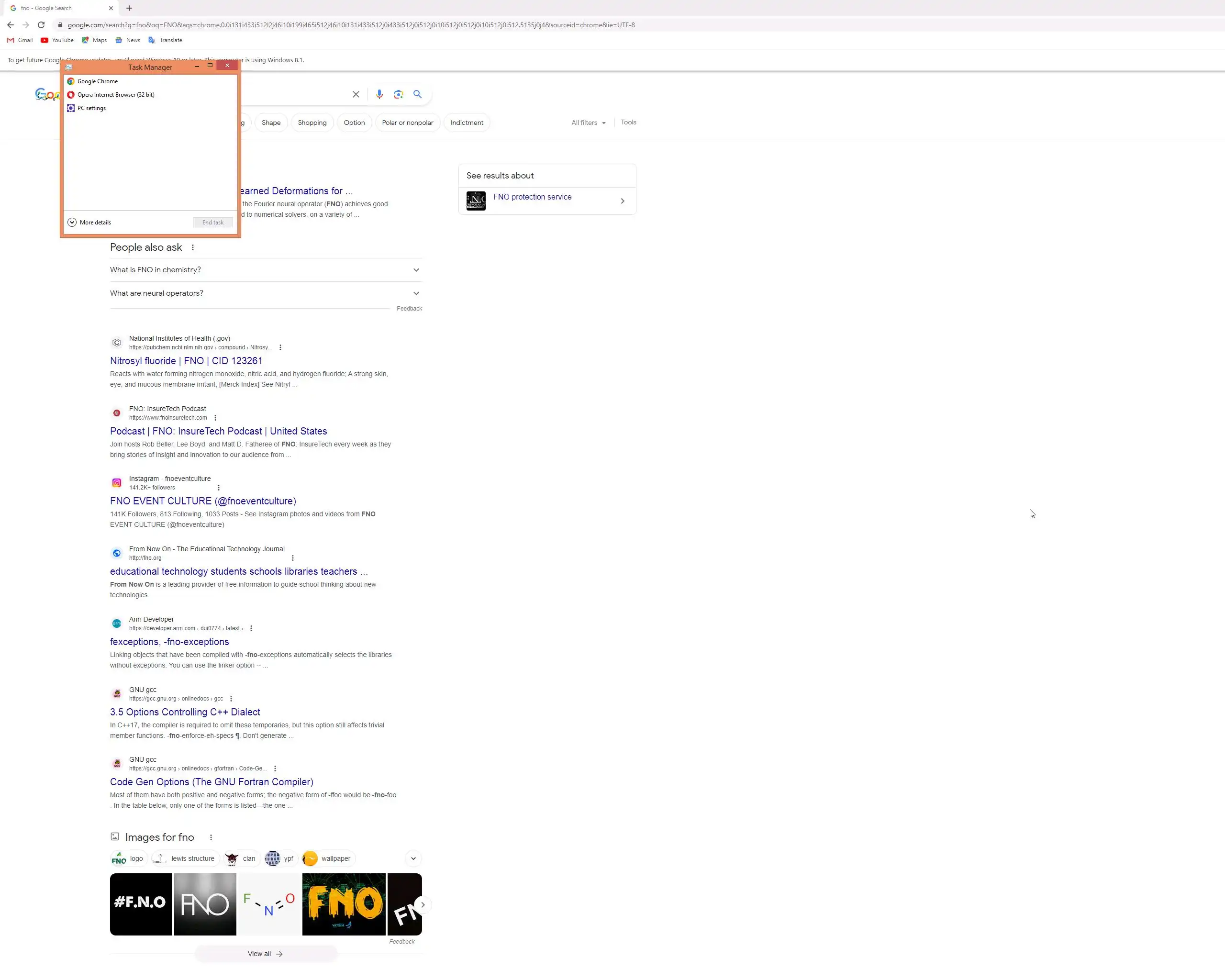
Task: Go back with the browser back arrow
Action: 10,25
